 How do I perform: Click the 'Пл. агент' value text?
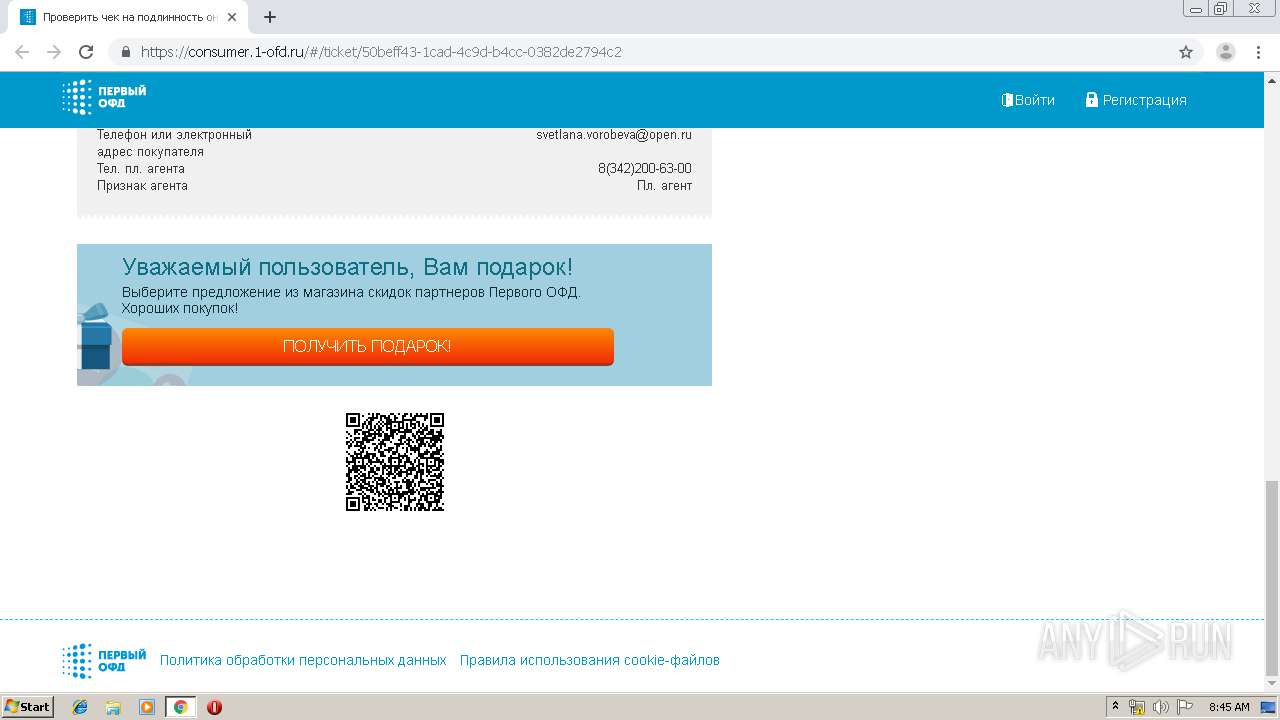click(664, 185)
